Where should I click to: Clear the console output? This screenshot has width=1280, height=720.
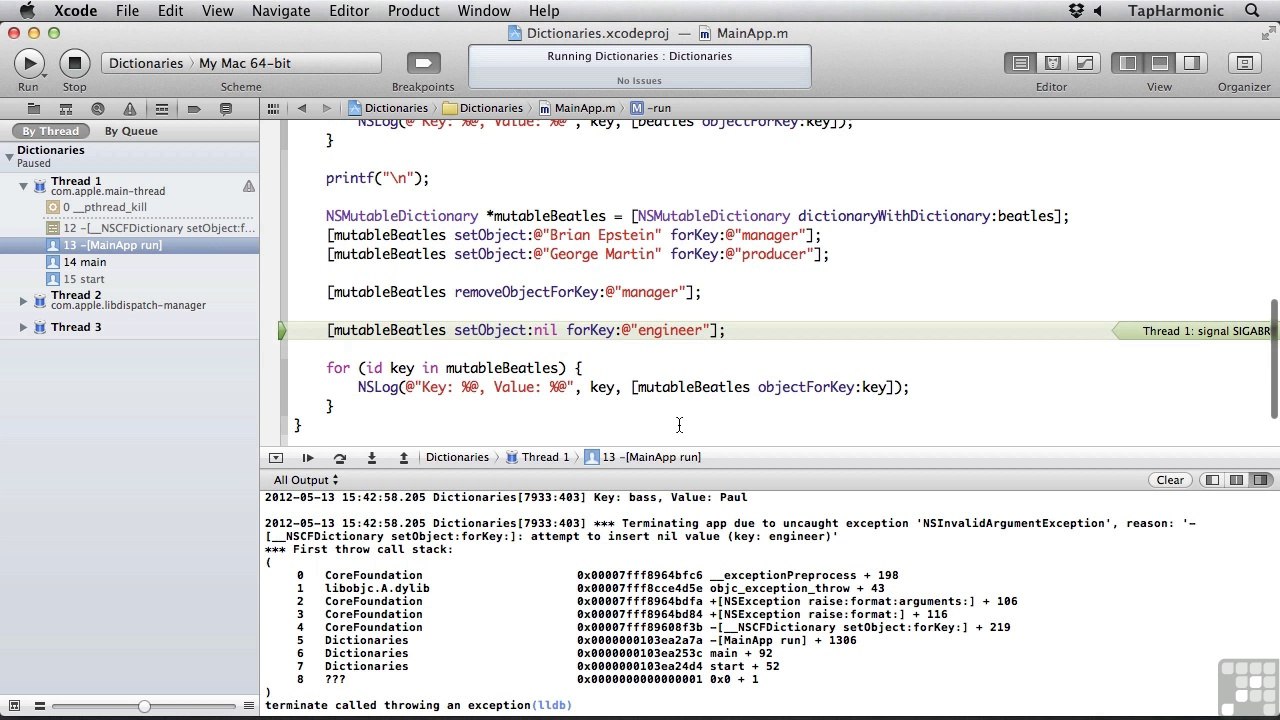click(x=1170, y=480)
